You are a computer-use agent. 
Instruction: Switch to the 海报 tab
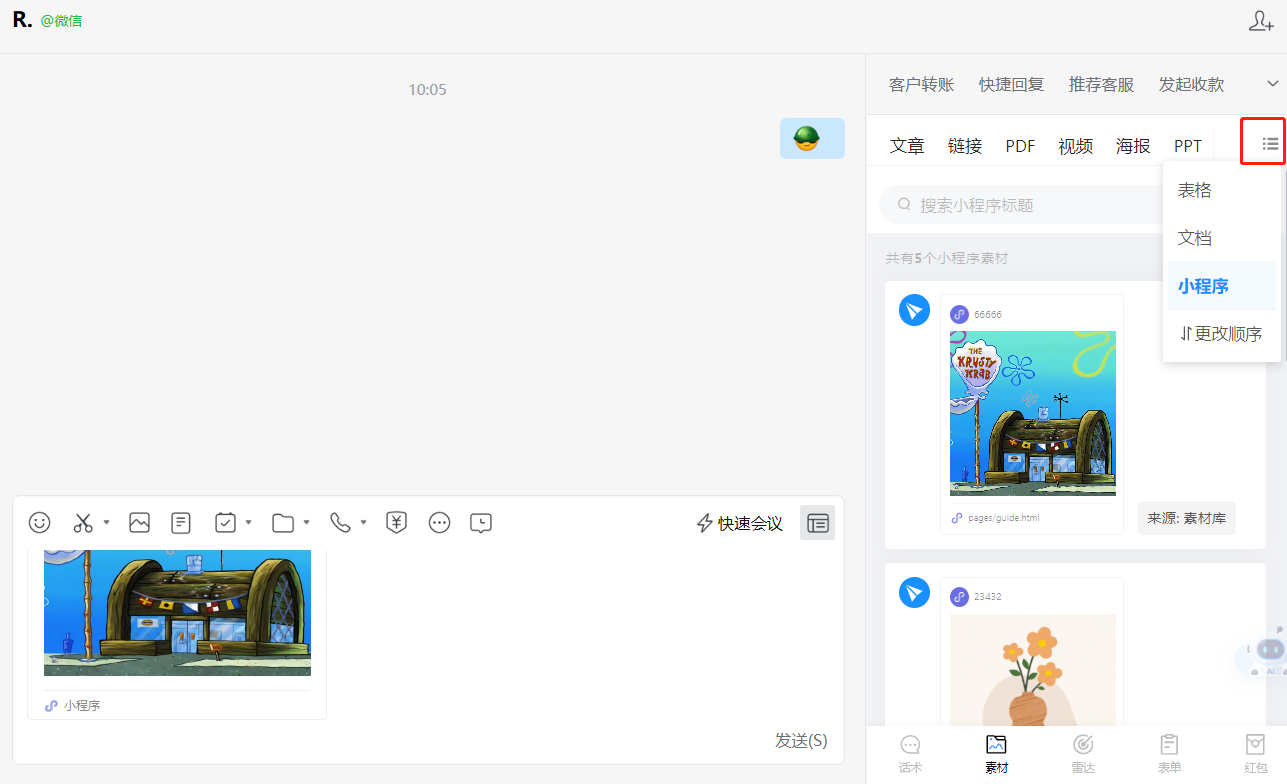pos(1133,146)
